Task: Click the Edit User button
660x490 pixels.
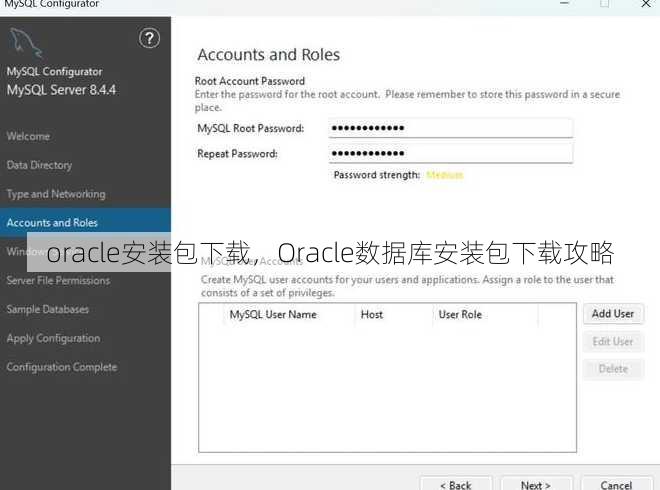Action: 613,341
